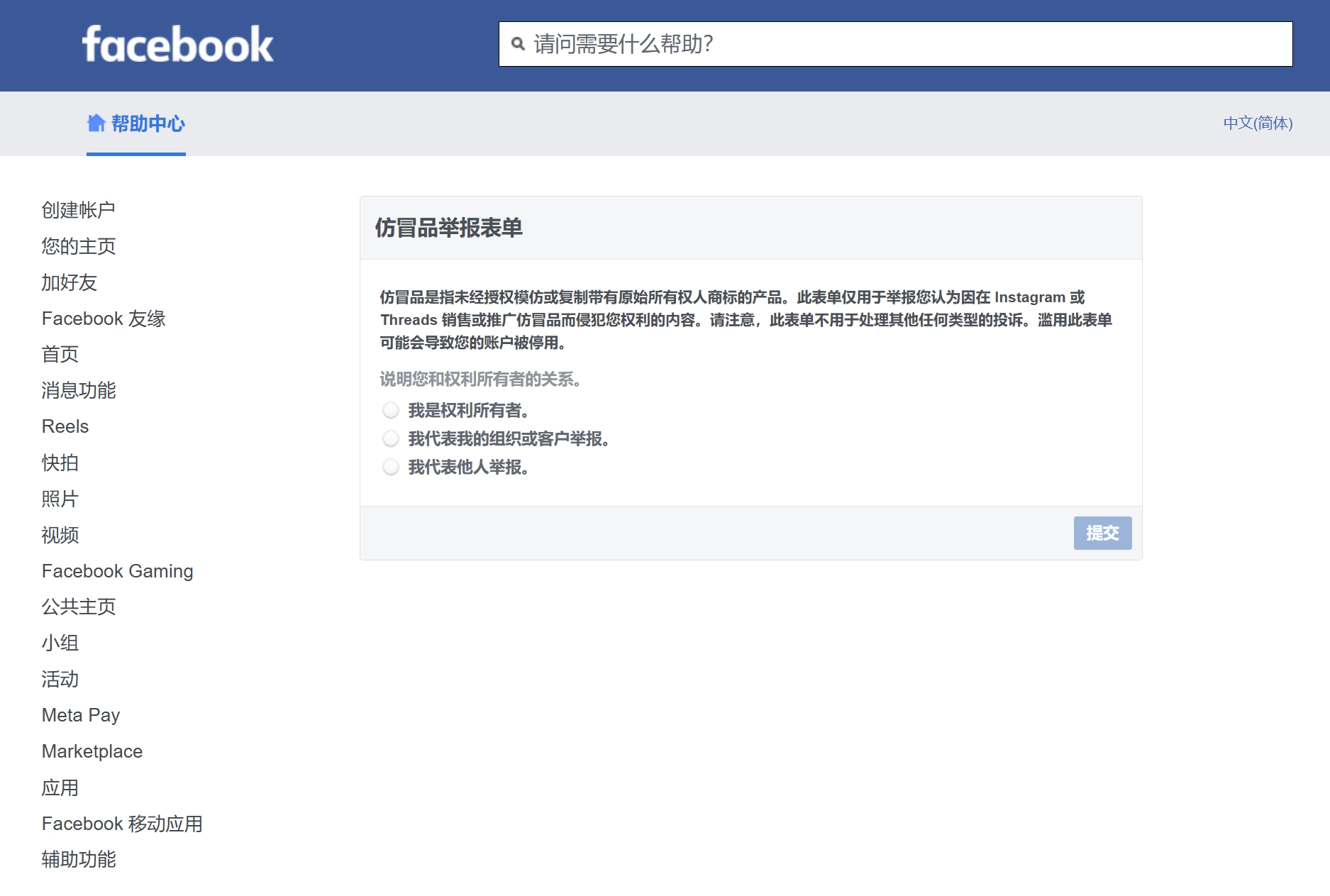Screen dimensions: 1330x896
Task: Go to 加好友 help topic
Action: (x=70, y=282)
